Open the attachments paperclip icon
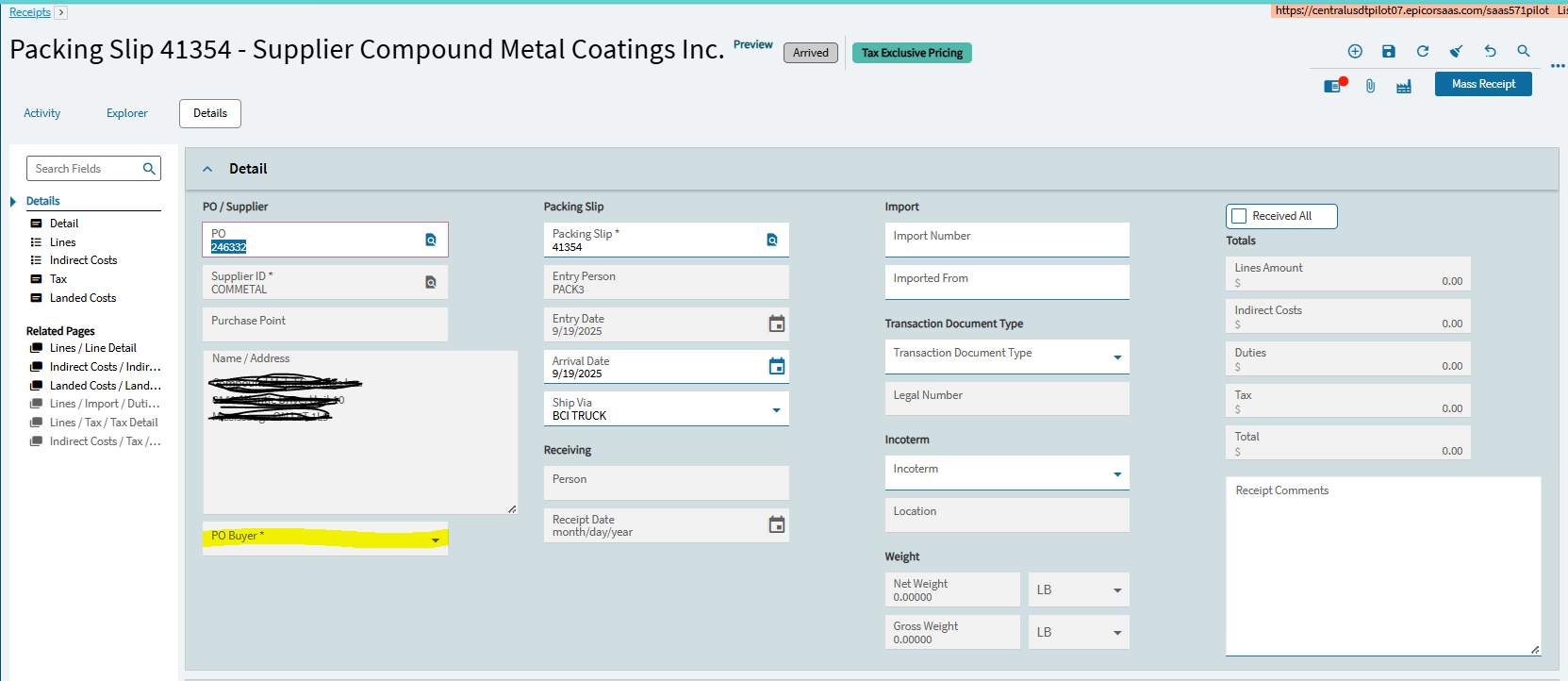The image size is (1568, 681). tap(1370, 86)
